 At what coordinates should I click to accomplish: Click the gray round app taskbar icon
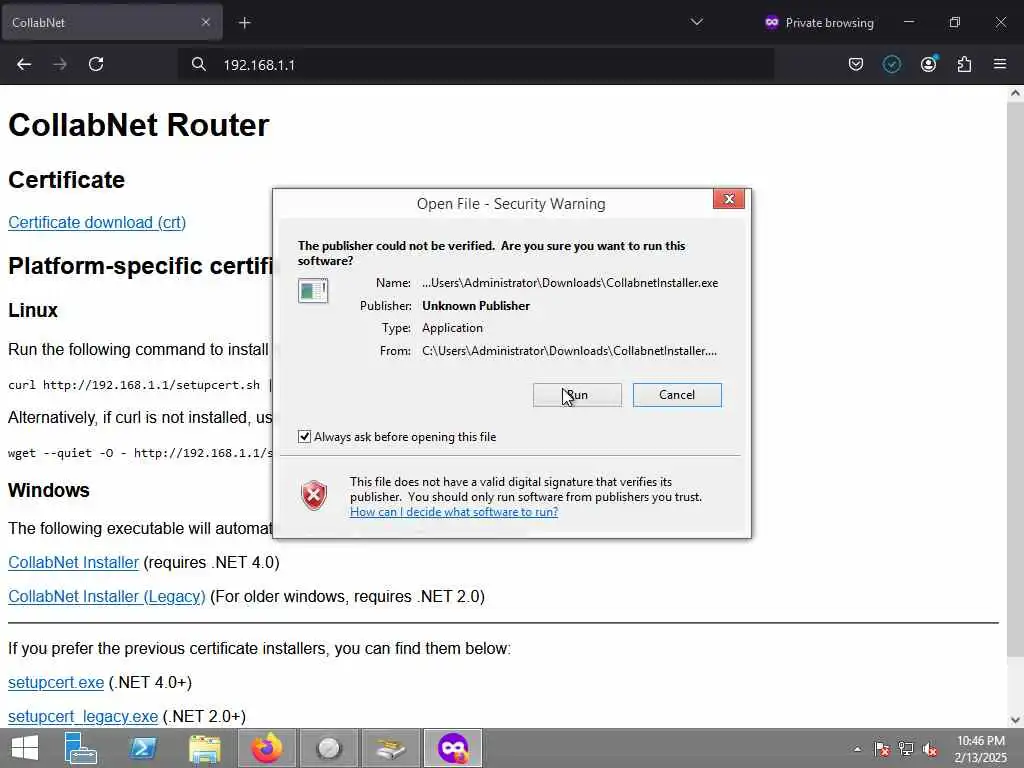(329, 748)
